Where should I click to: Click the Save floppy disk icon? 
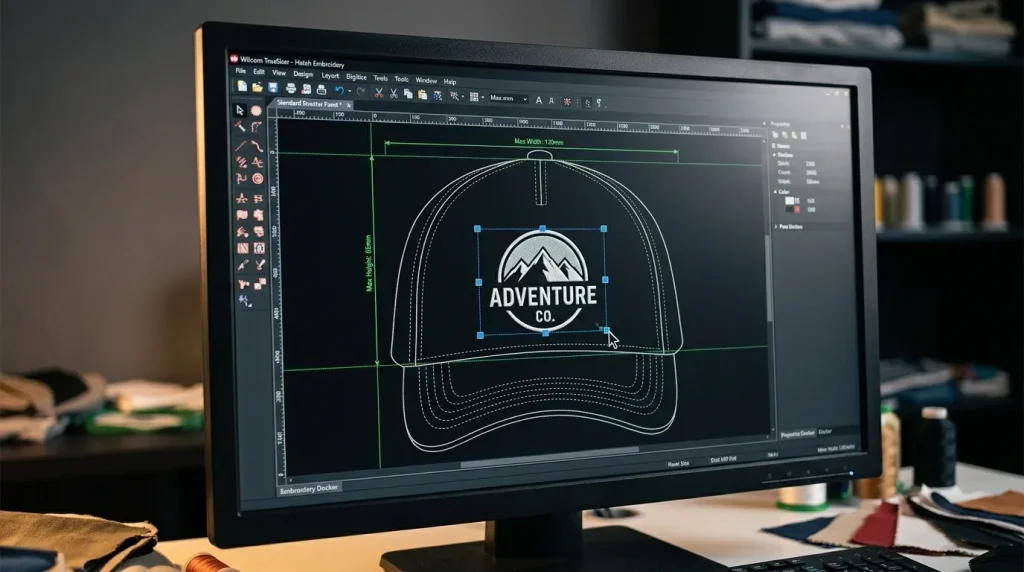click(273, 87)
